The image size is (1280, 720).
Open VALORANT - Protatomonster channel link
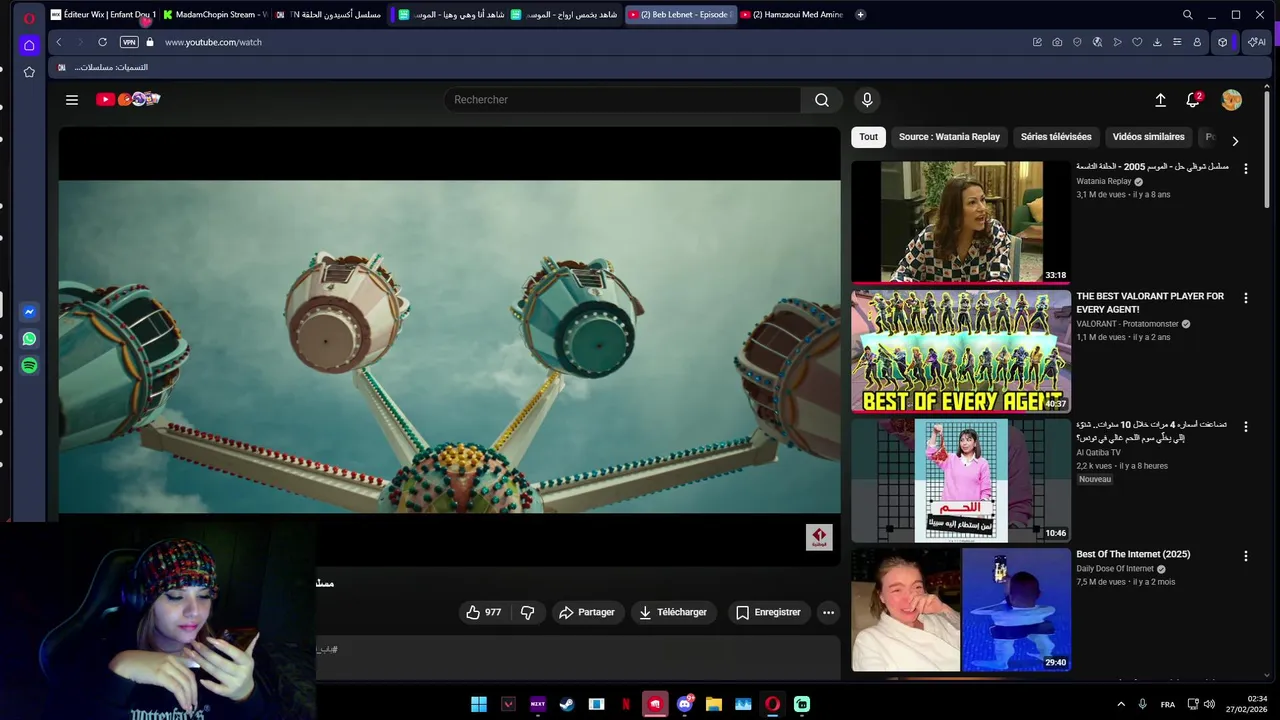click(x=1127, y=324)
